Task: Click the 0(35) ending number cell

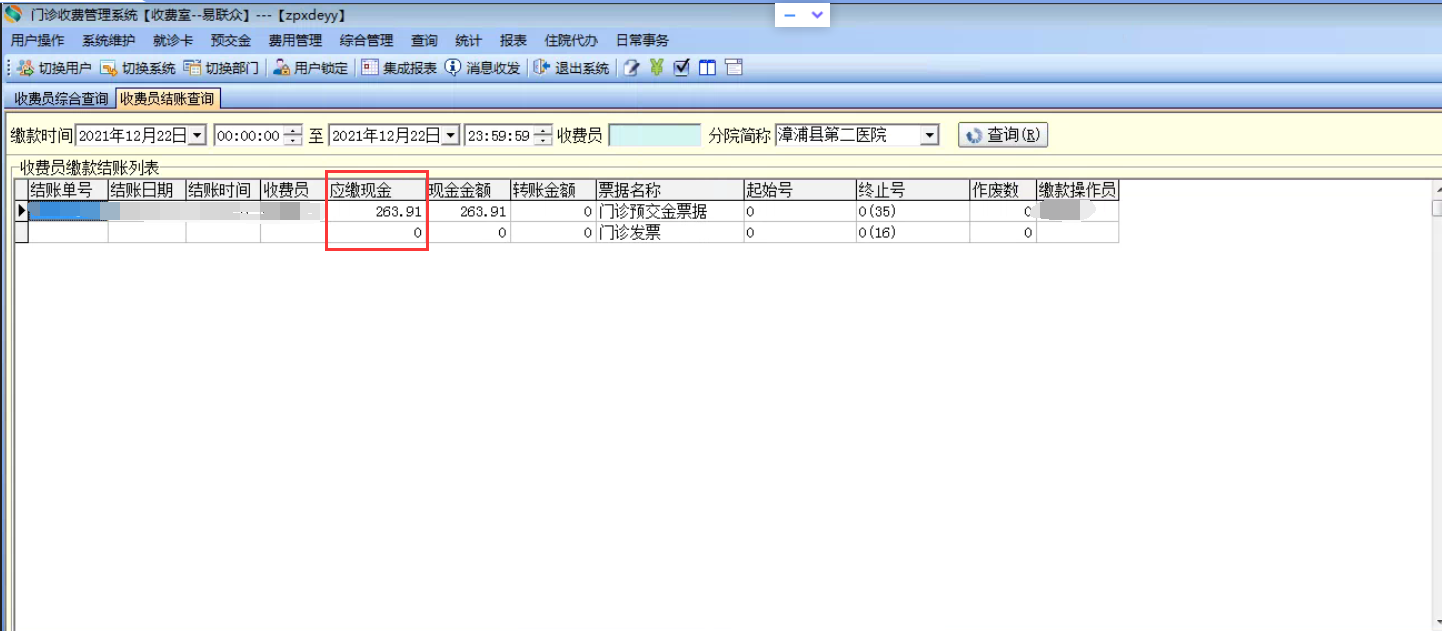Action: [913, 212]
